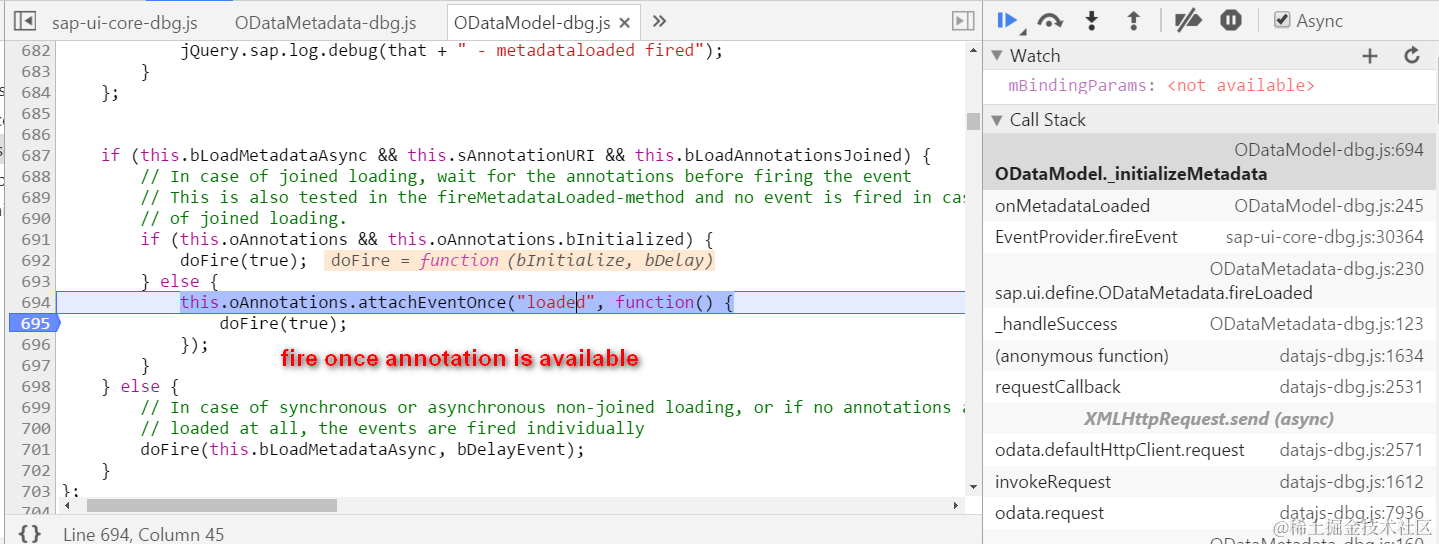Screen dimensions: 1439x544
Task: Click the "loaded" string on line 694
Action: click(557, 302)
